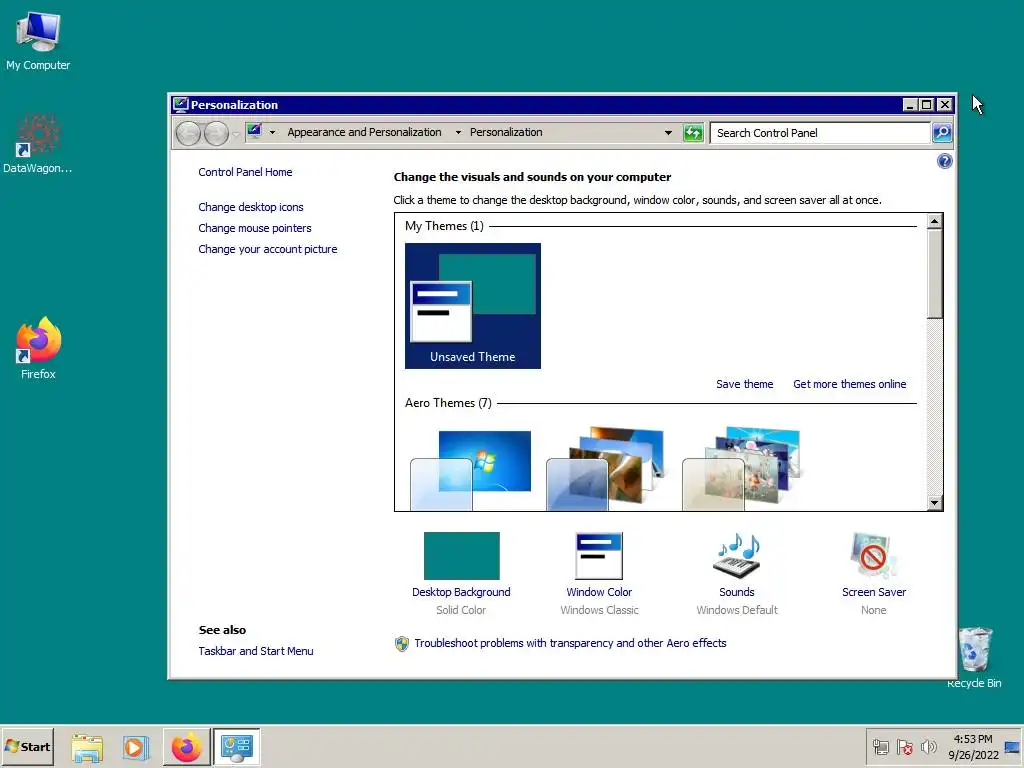
Task: Click the volume speaker tray icon
Action: pos(928,747)
